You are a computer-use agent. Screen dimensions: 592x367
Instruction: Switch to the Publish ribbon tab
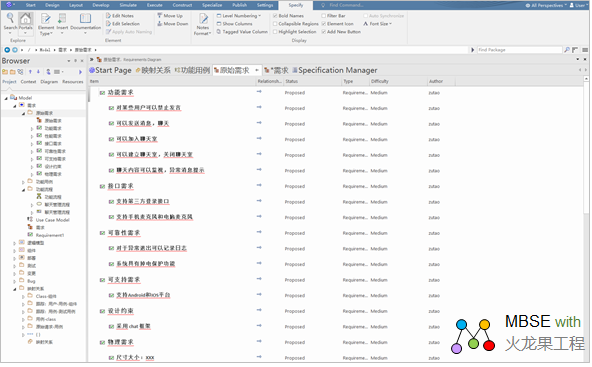tap(239, 5)
